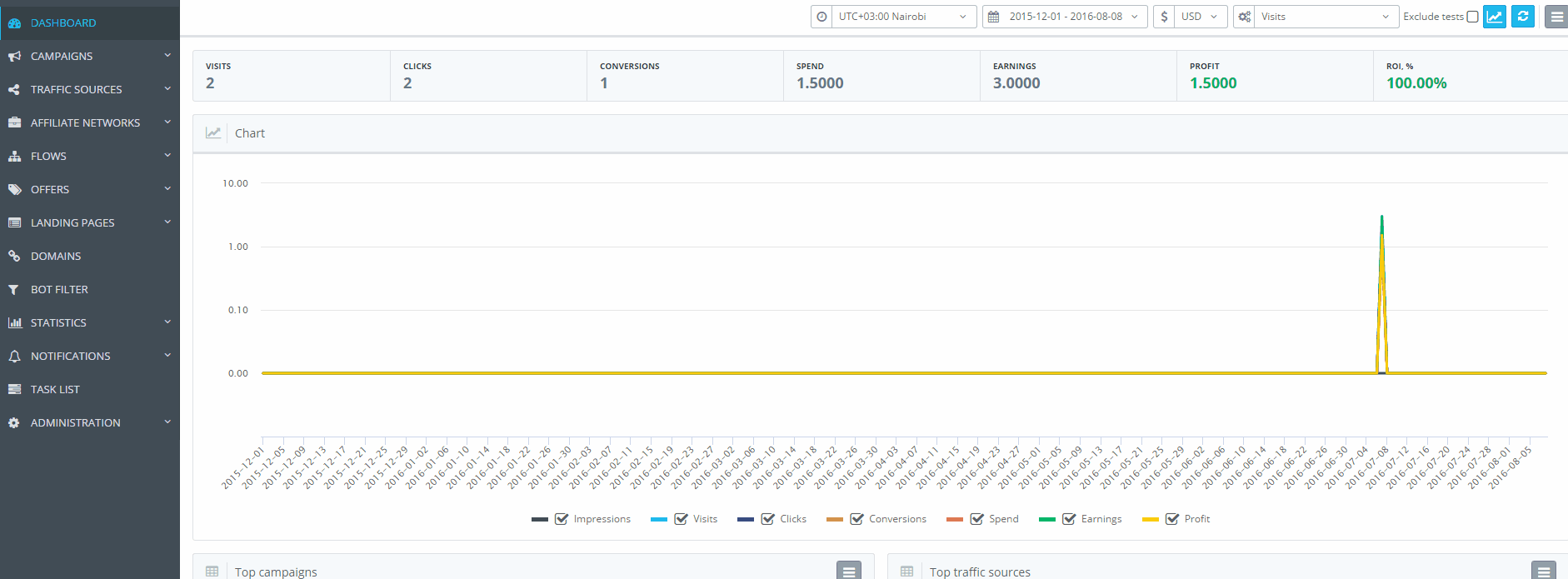The image size is (1568, 579).
Task: Open the Top traffic sources panel menu
Action: coord(1543,571)
